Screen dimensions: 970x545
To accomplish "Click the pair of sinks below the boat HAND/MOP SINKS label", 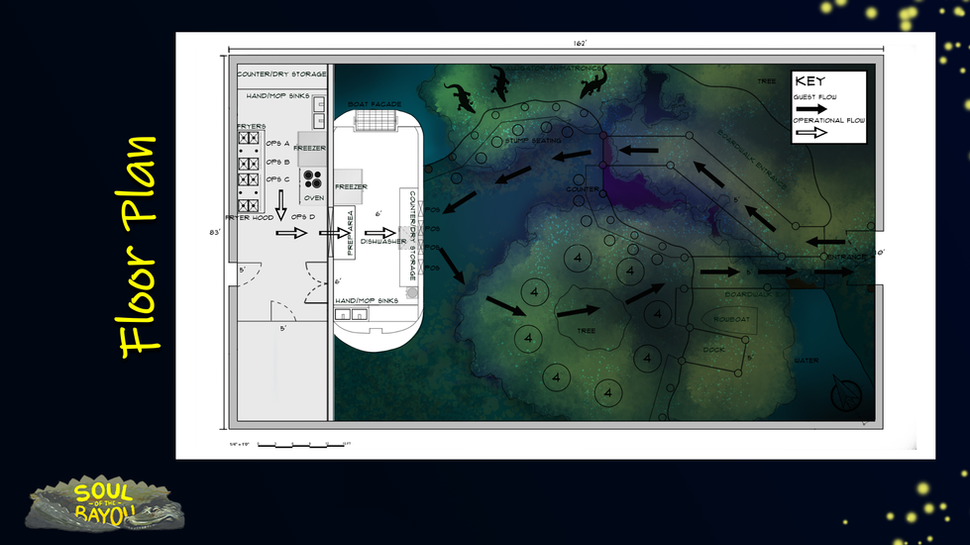I will tap(351, 314).
